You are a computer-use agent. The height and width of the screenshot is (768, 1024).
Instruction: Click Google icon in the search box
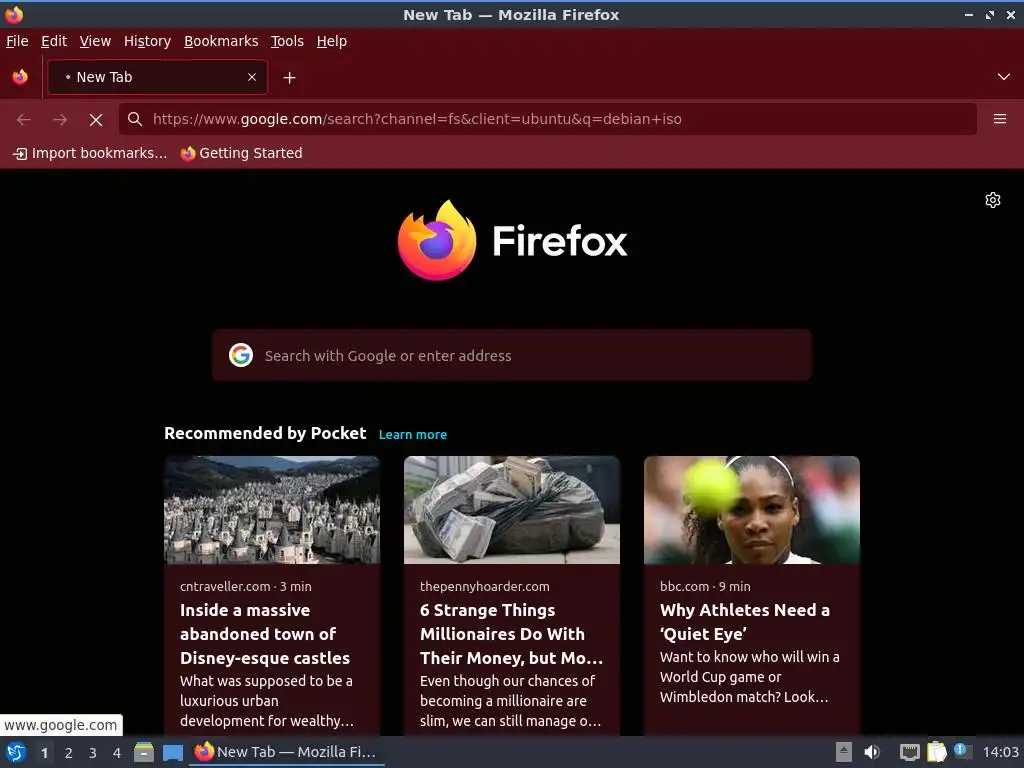point(241,355)
